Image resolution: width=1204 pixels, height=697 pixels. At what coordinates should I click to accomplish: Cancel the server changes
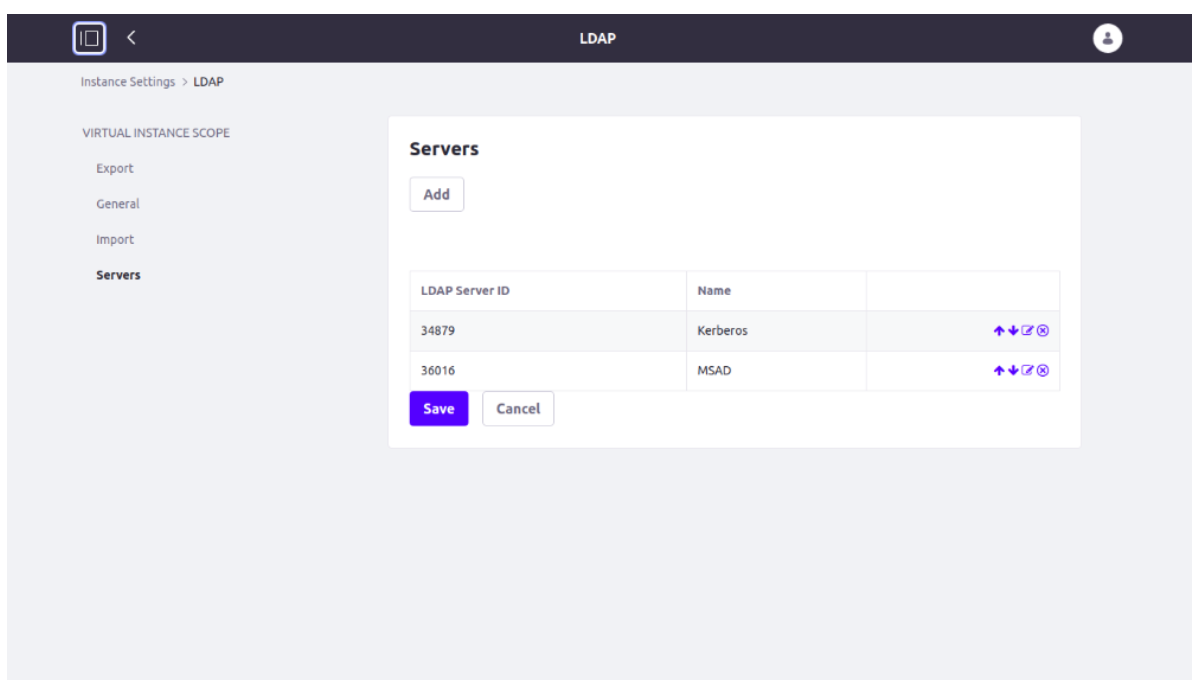click(x=518, y=409)
